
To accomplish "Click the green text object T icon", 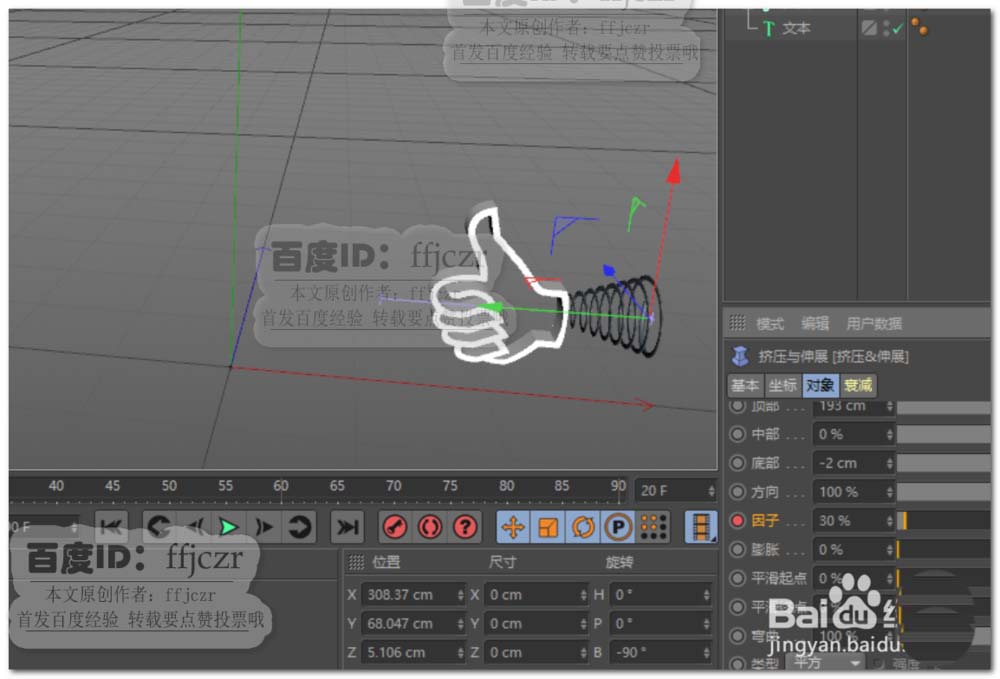I will (769, 29).
